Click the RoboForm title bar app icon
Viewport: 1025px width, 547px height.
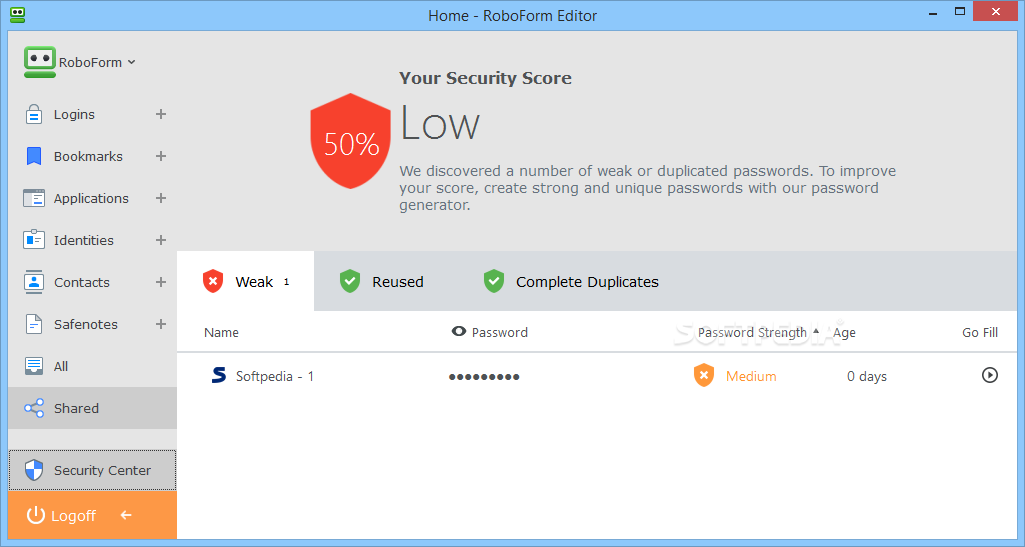coord(18,14)
